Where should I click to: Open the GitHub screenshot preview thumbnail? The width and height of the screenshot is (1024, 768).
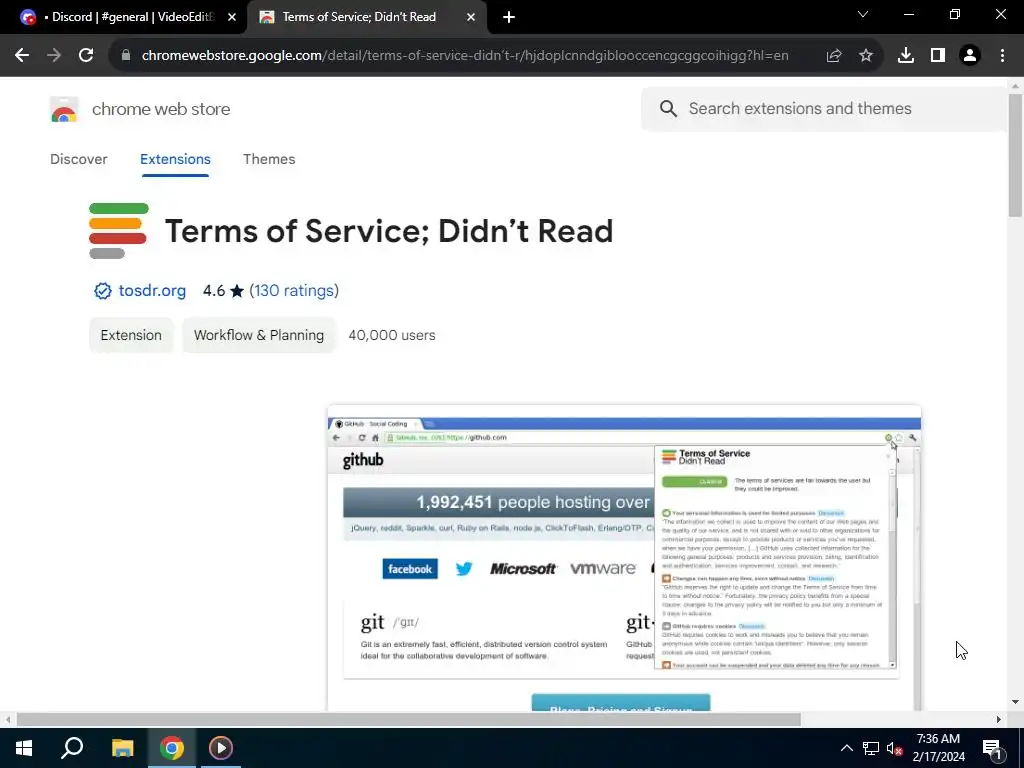(624, 558)
